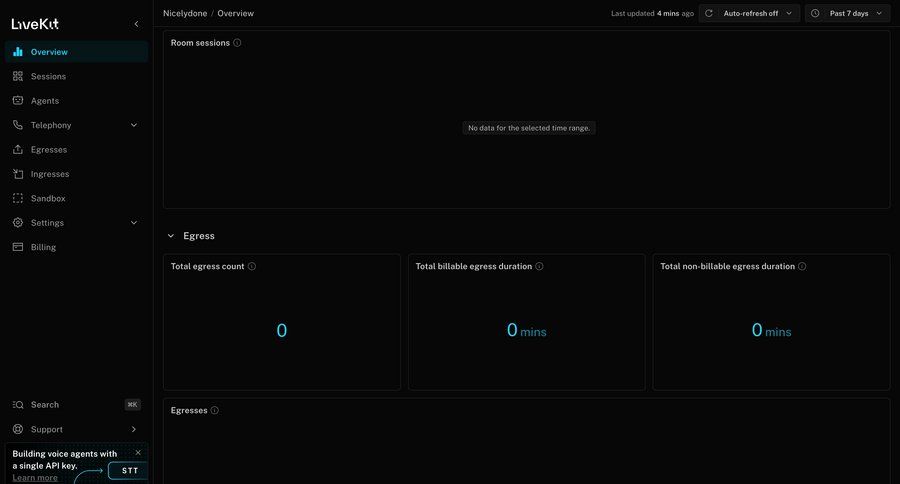Click the non-billable egress duration 0 mins value
The image size is (900, 484).
point(771,330)
